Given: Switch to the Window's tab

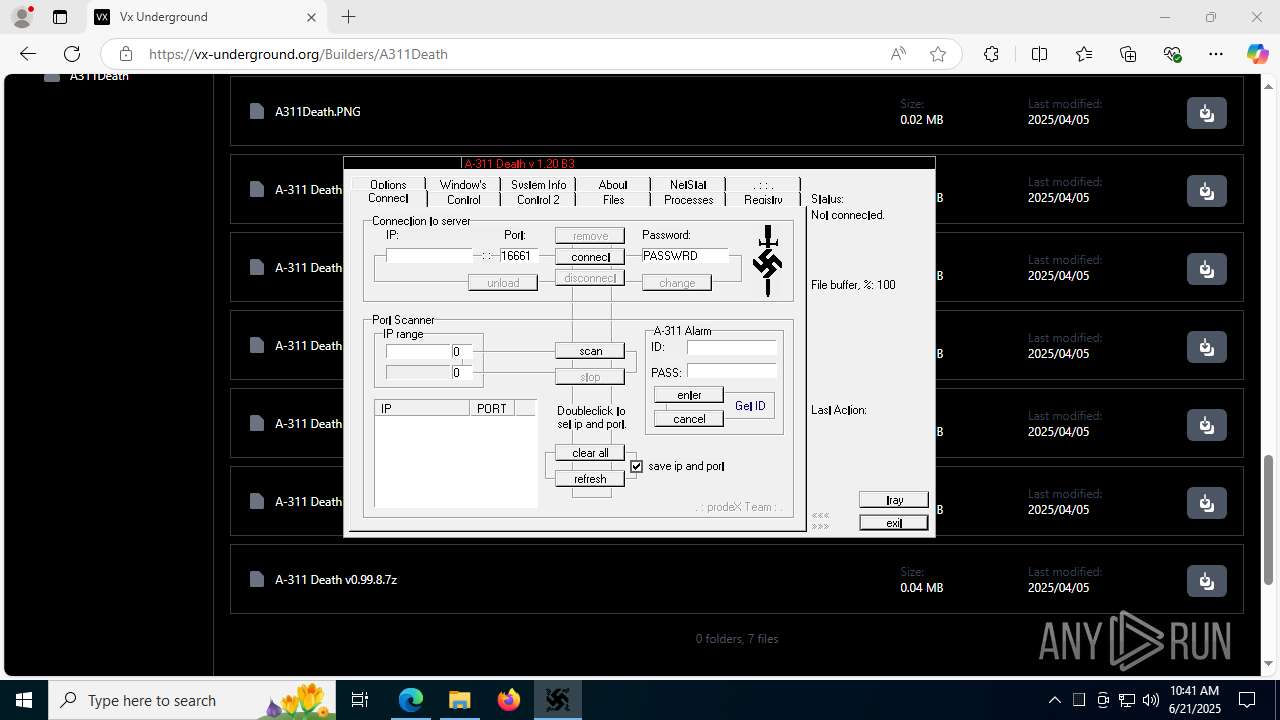Looking at the screenshot, I should click(x=463, y=184).
